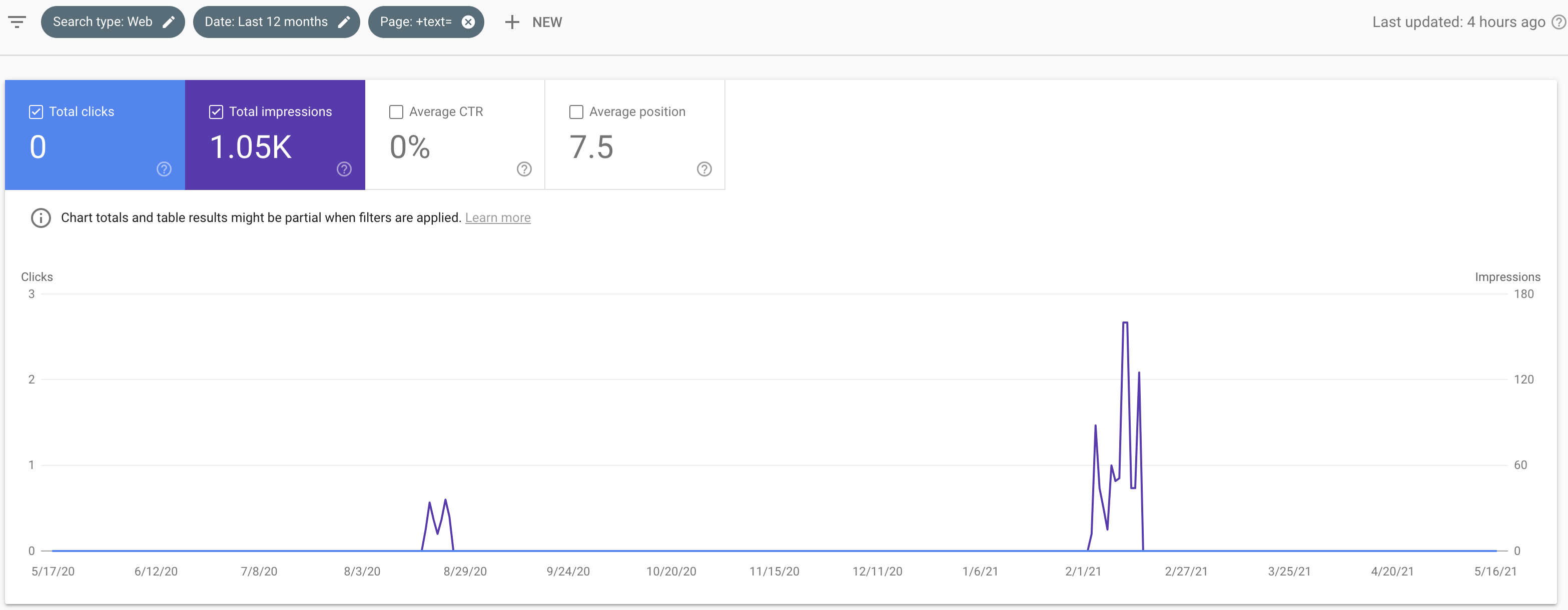Open help icon on Total impressions card

pos(344,169)
